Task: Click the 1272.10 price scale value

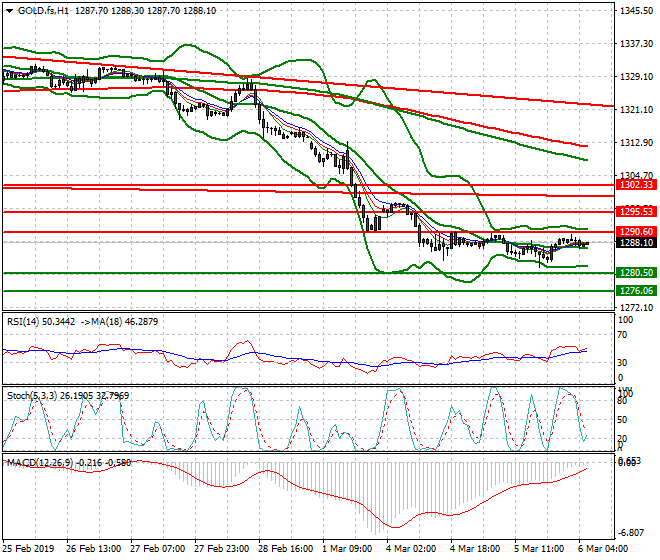Action: (x=636, y=308)
